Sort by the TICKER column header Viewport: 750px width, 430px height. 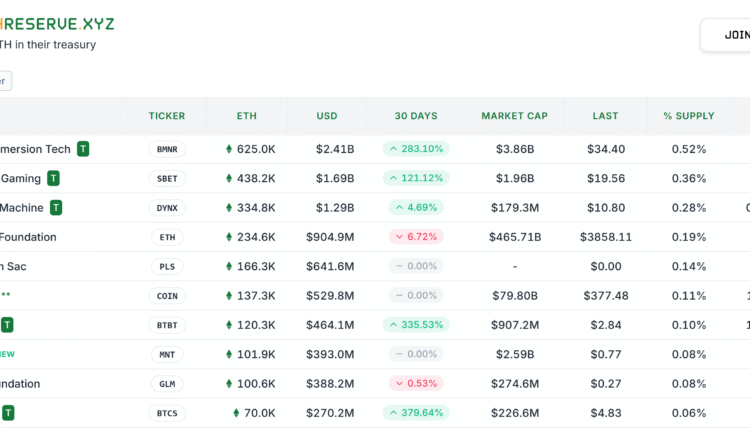166,116
